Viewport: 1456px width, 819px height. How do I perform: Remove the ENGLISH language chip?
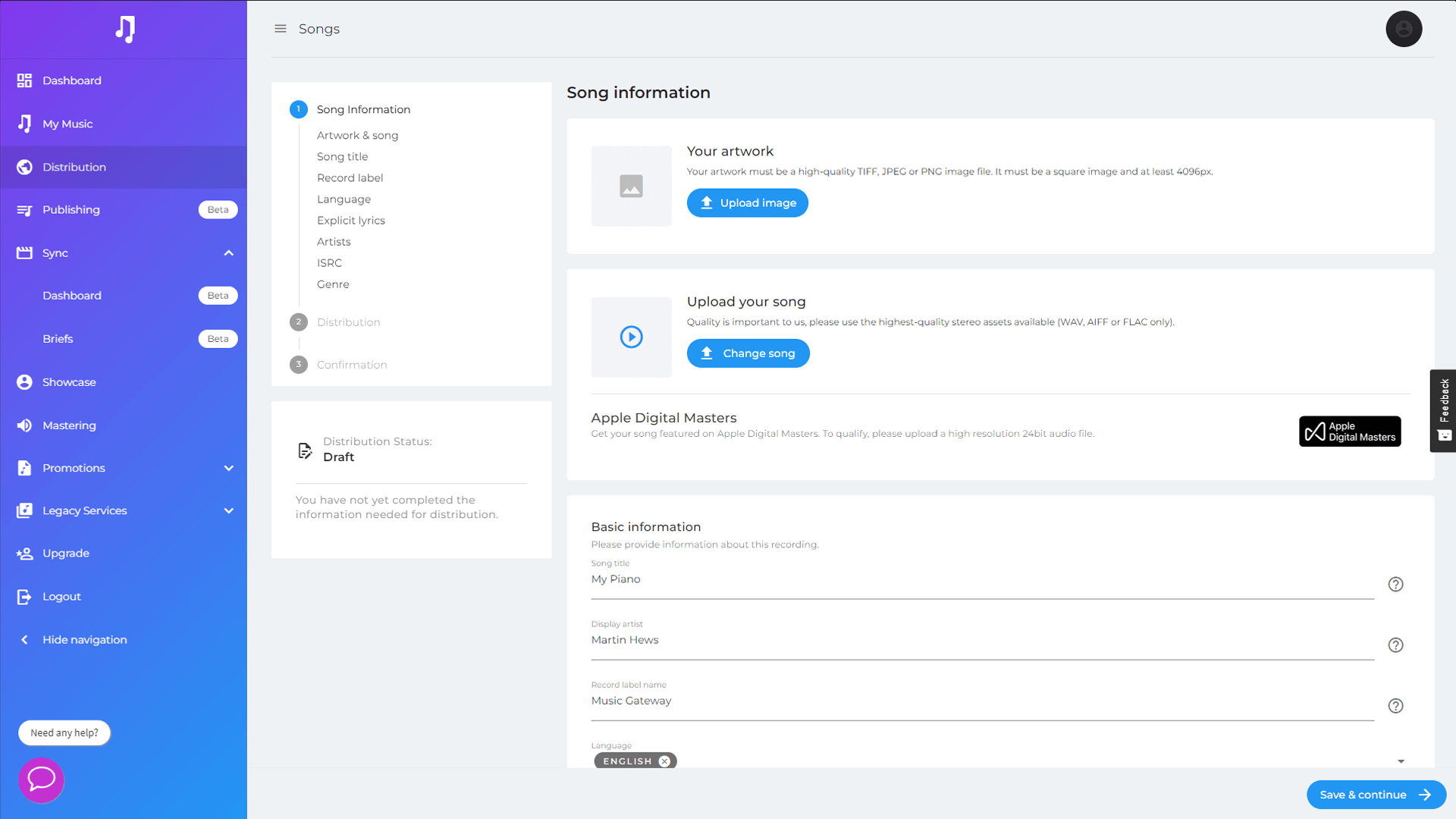click(x=664, y=761)
